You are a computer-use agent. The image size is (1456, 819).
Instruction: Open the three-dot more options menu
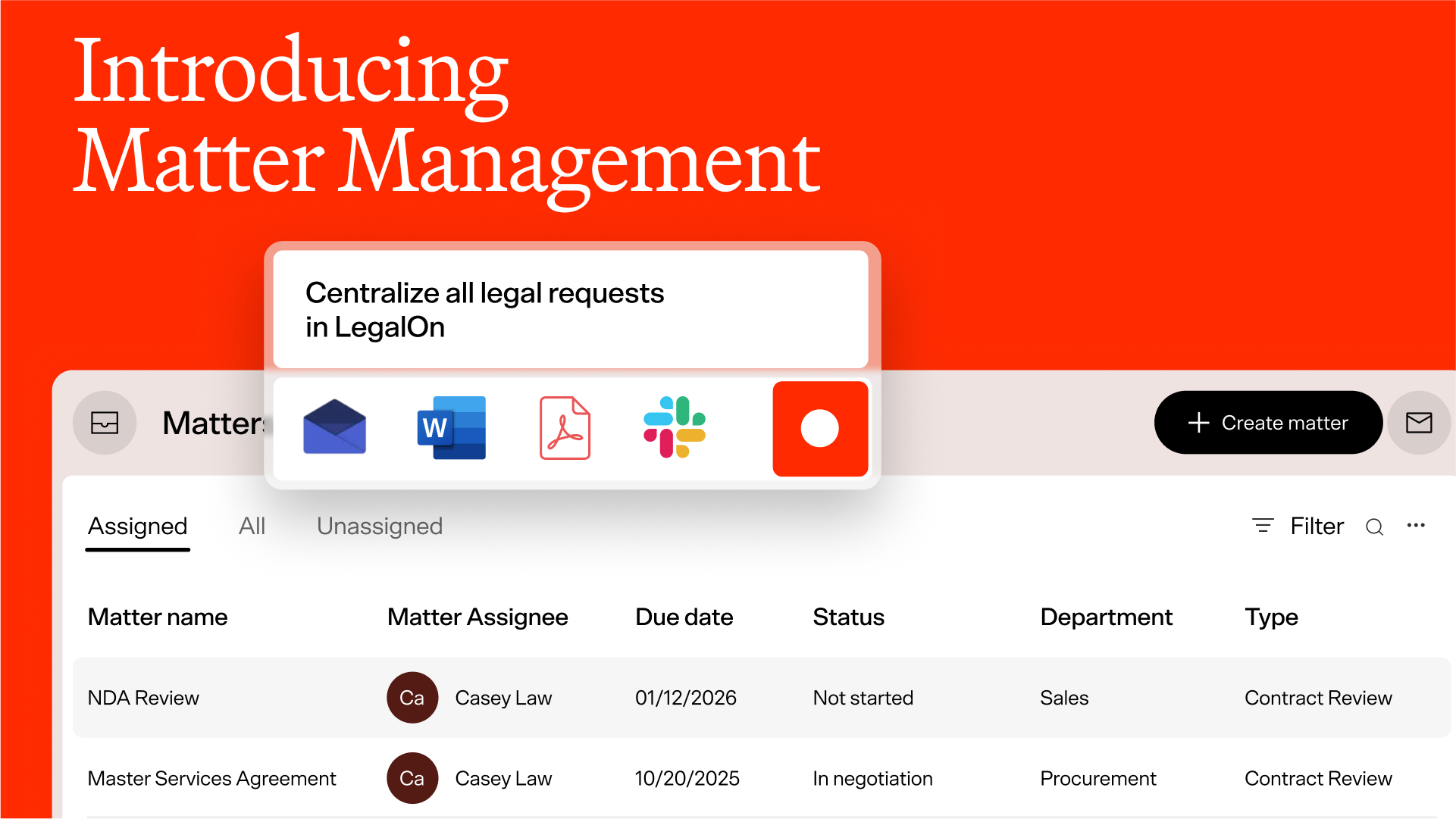(x=1416, y=526)
